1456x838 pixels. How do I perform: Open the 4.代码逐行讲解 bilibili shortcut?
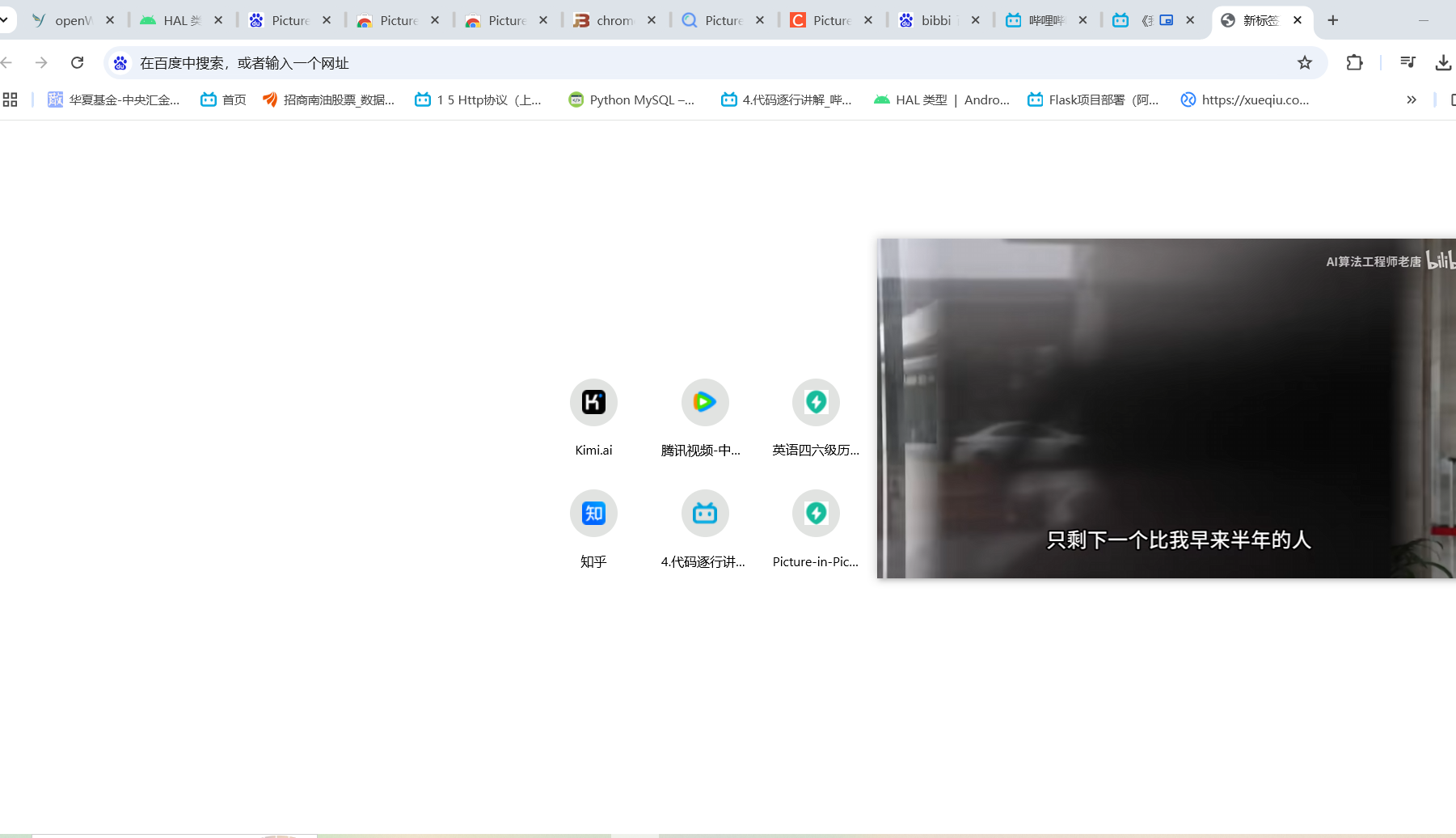point(704,513)
